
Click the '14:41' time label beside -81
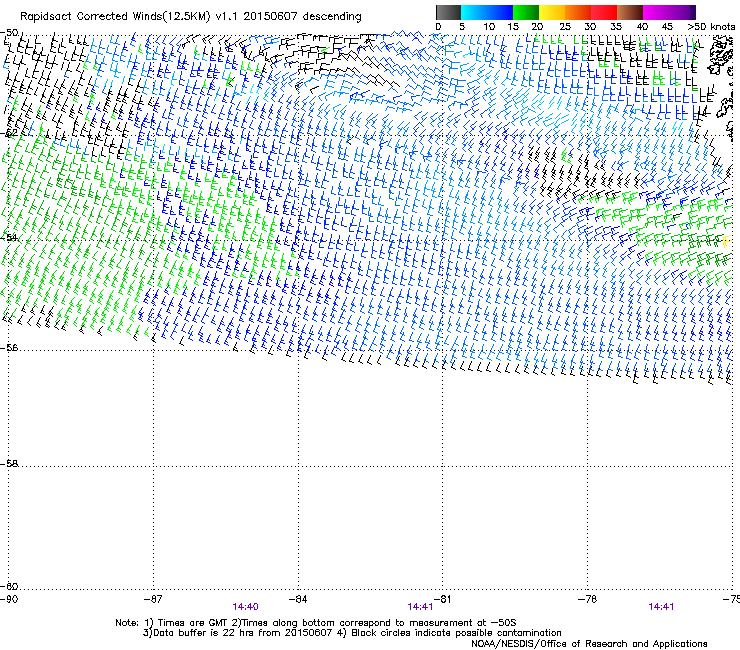click(x=420, y=607)
